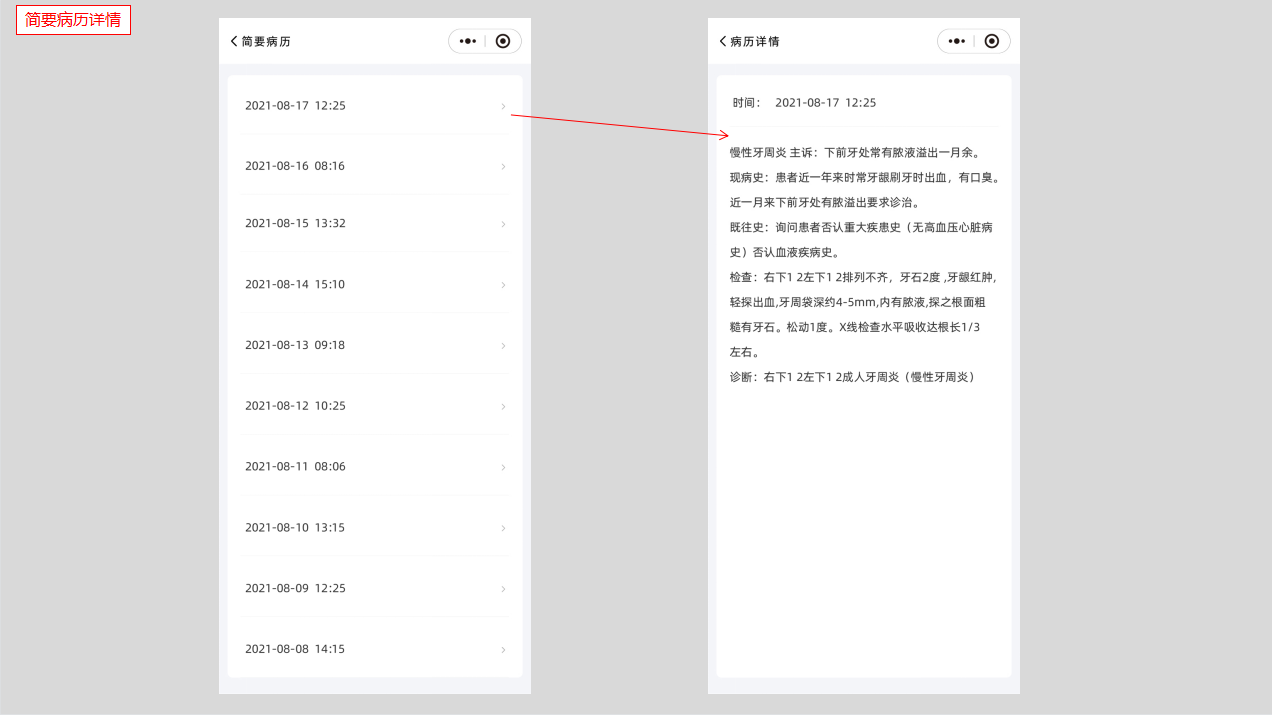Image resolution: width=1272 pixels, height=715 pixels.
Task: Open the three-dot menu on 简要病历 page
Action: 467,41
